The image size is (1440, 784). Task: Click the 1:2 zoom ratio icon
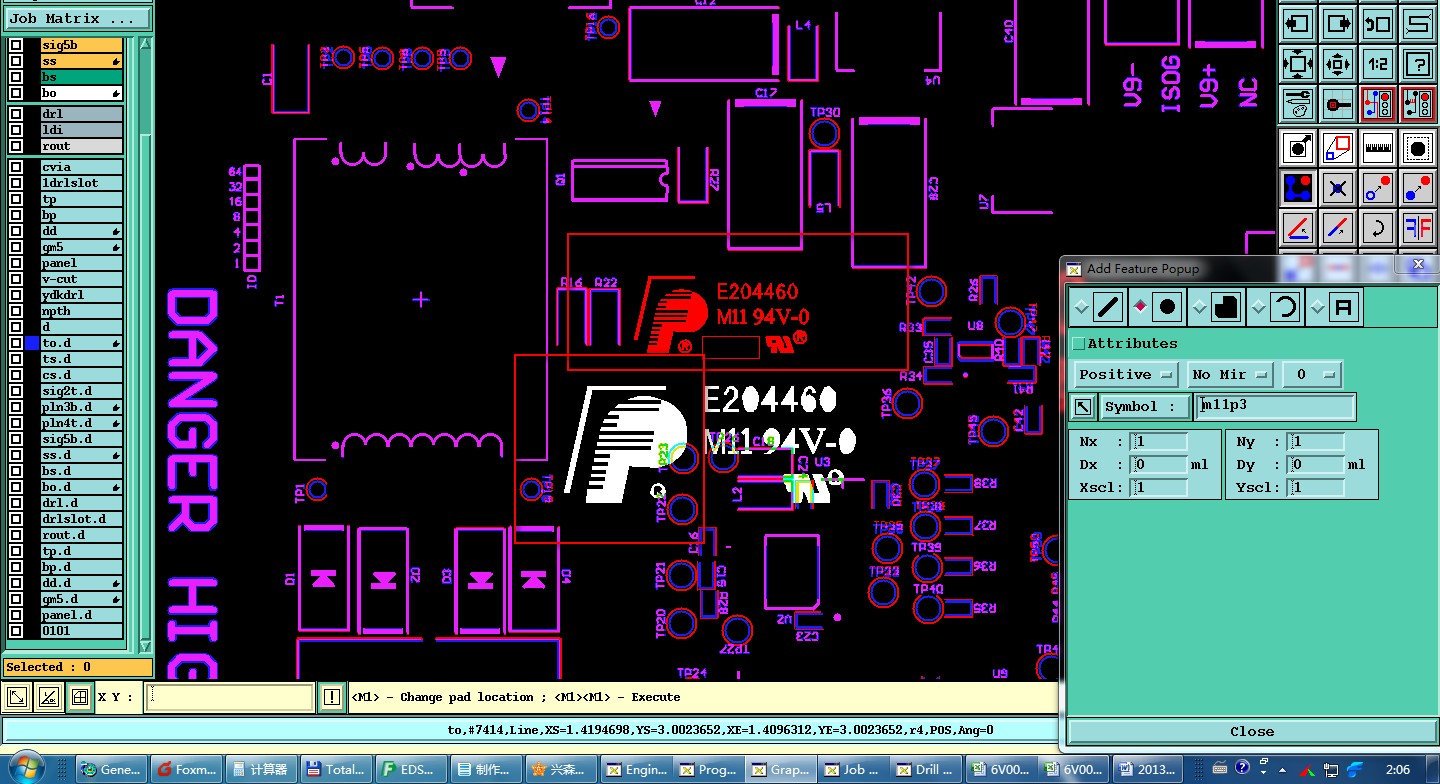pyautogui.click(x=1378, y=64)
